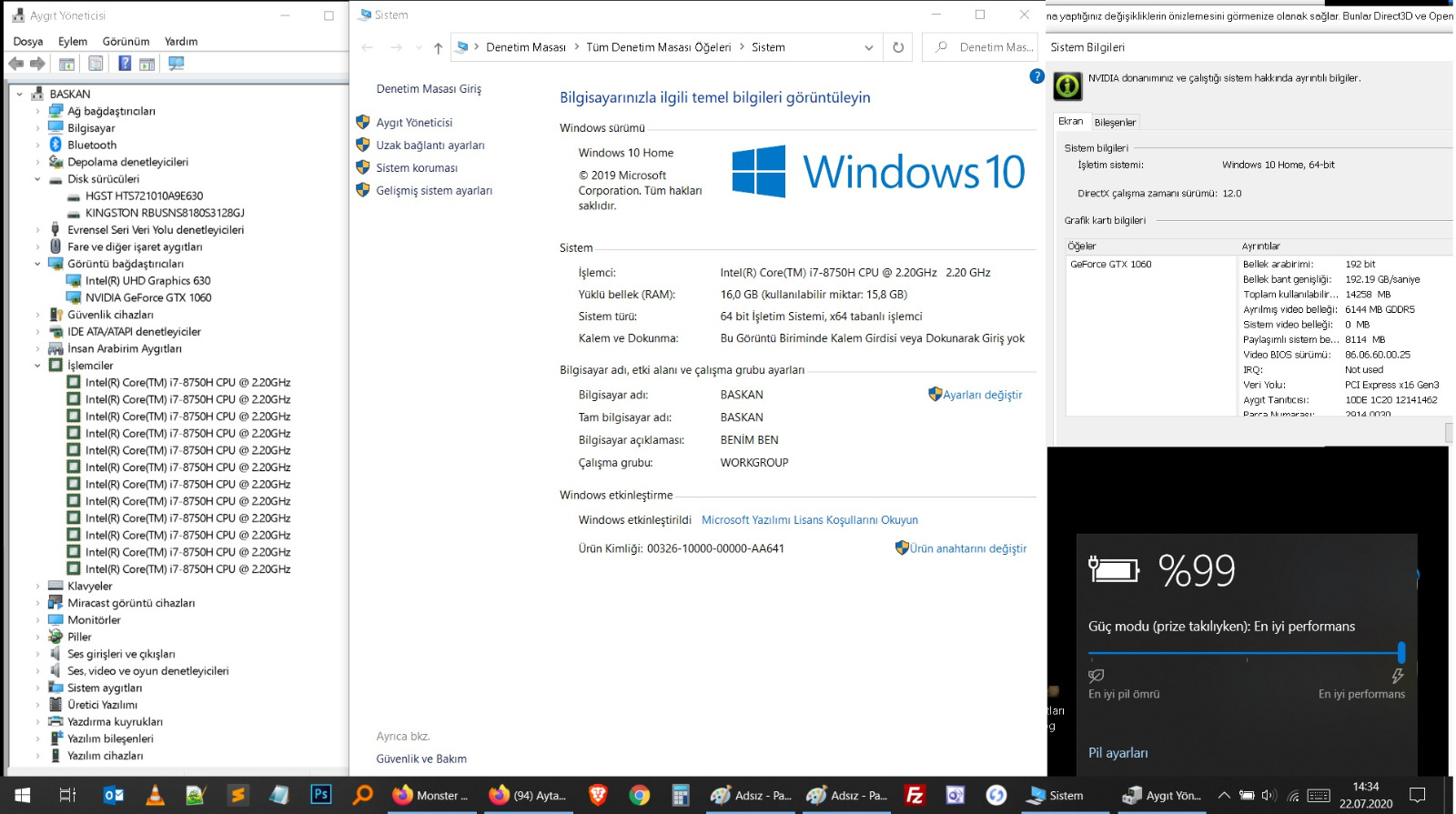Open the Yardım menu

[181, 42]
